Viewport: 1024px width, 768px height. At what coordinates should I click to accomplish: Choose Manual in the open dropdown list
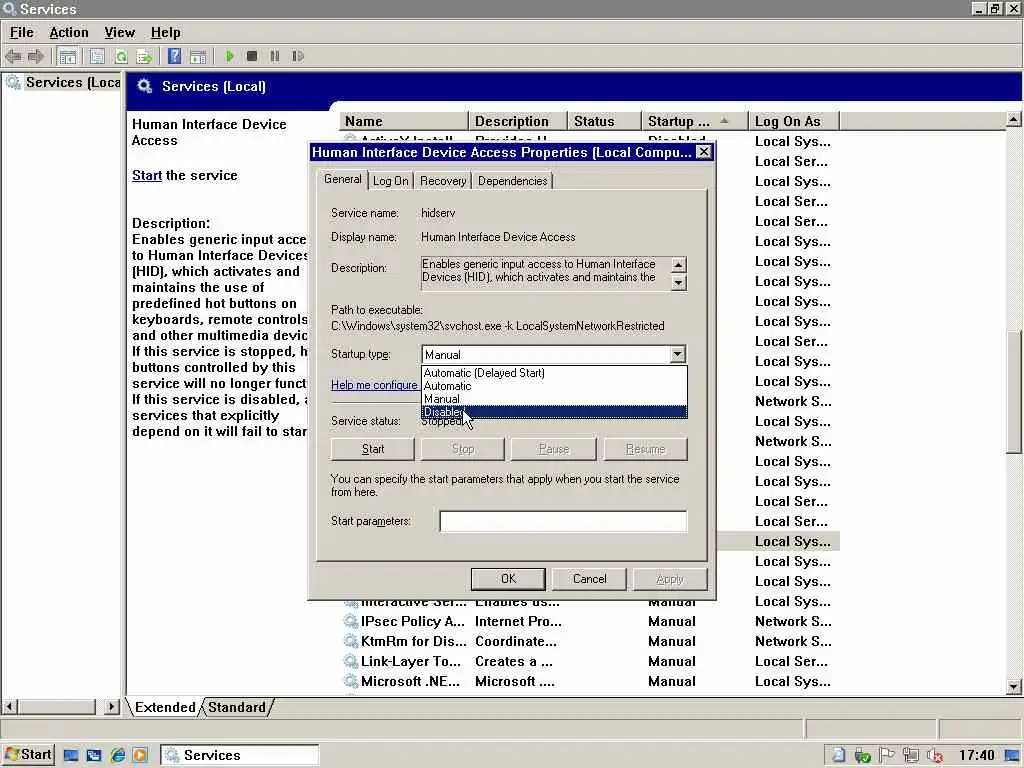554,399
